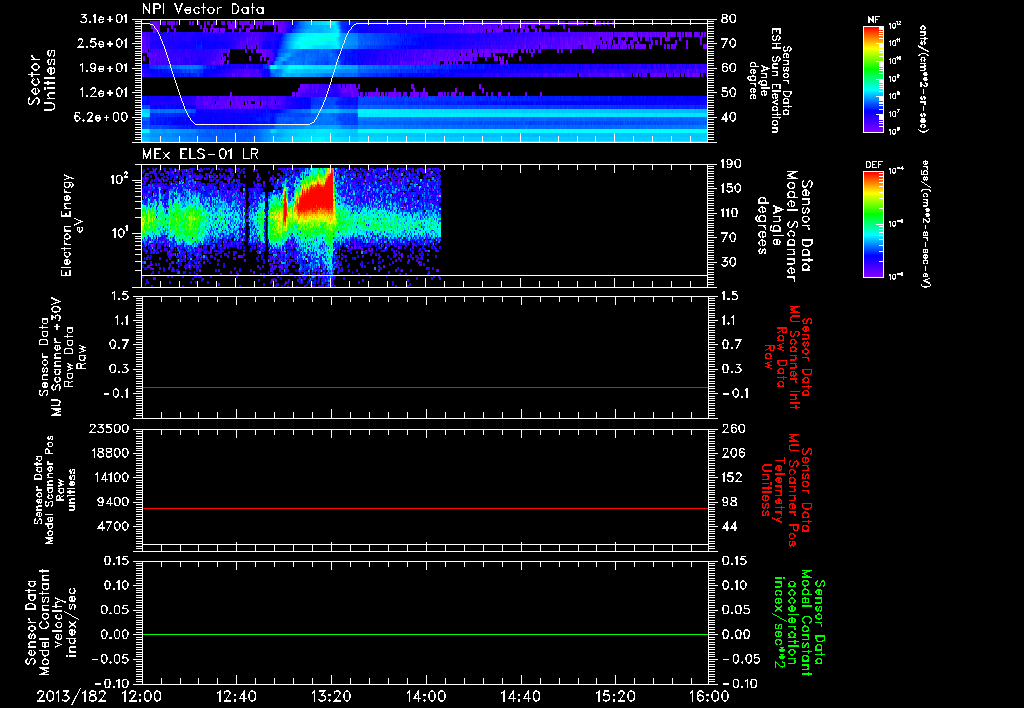Click the 'Electron Energy eV' axis title
This screenshot has height=708, width=1024.
pos(71,225)
